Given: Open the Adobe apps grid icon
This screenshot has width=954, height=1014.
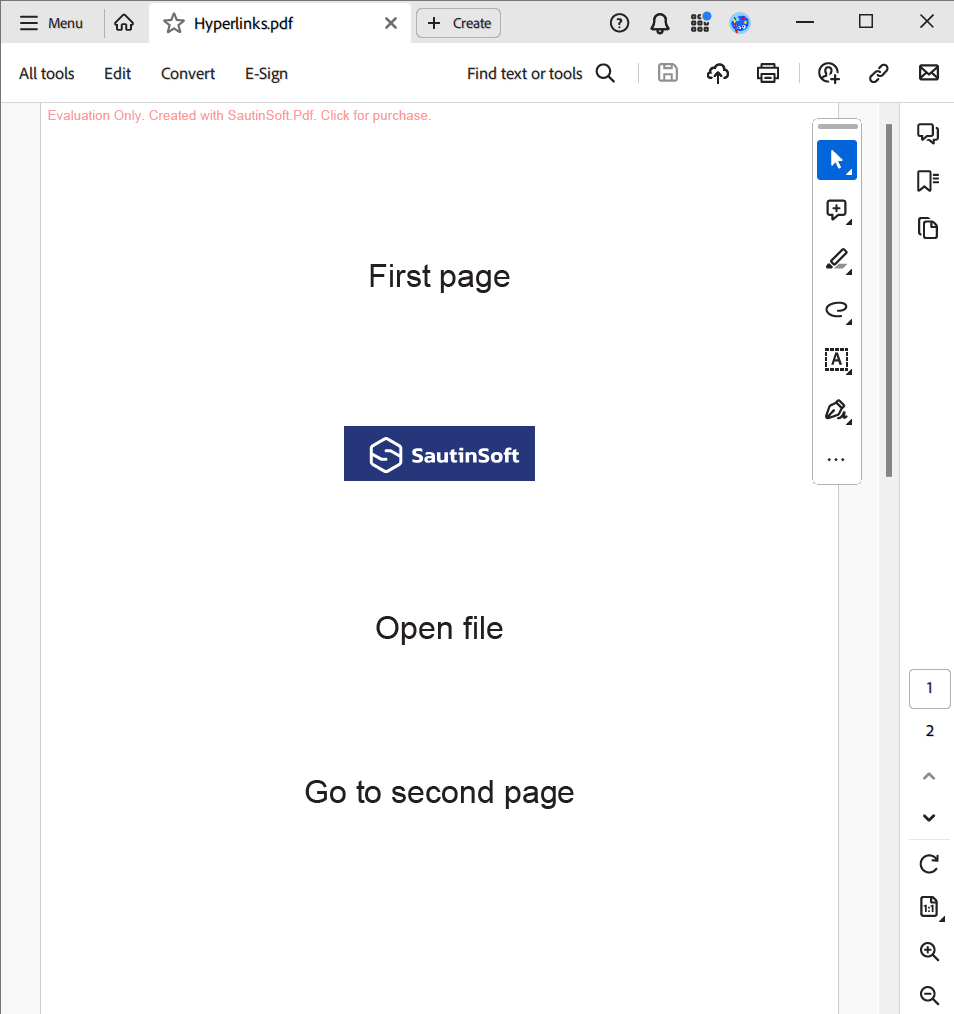Looking at the screenshot, I should pos(700,23).
